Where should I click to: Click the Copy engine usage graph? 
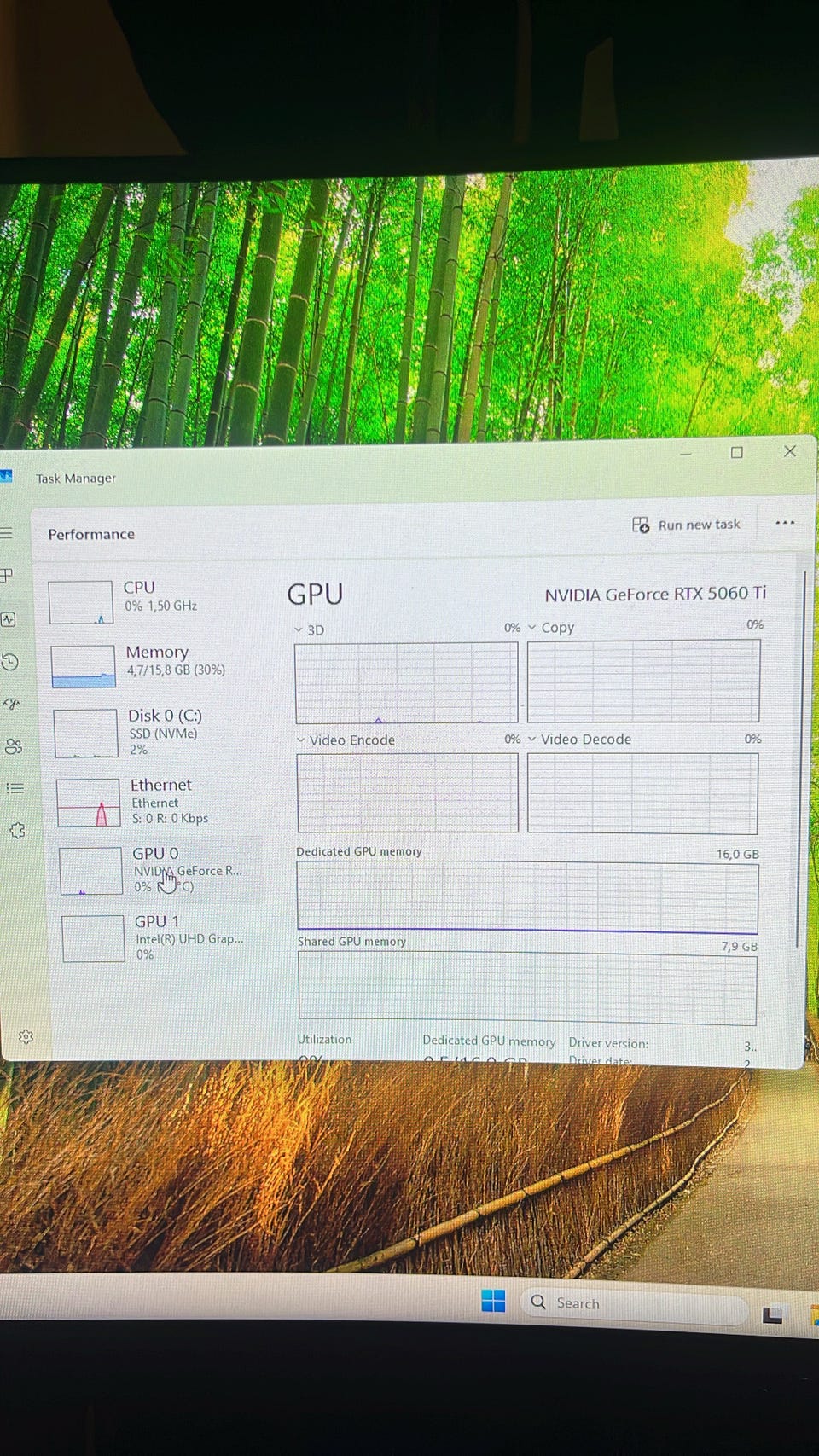pos(643,681)
